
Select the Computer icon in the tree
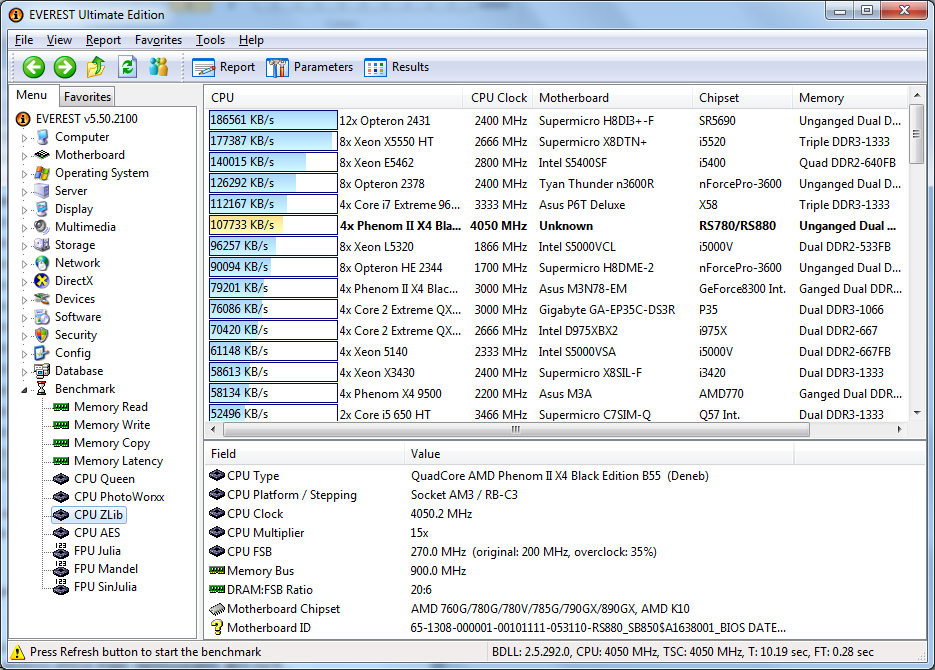(x=42, y=137)
